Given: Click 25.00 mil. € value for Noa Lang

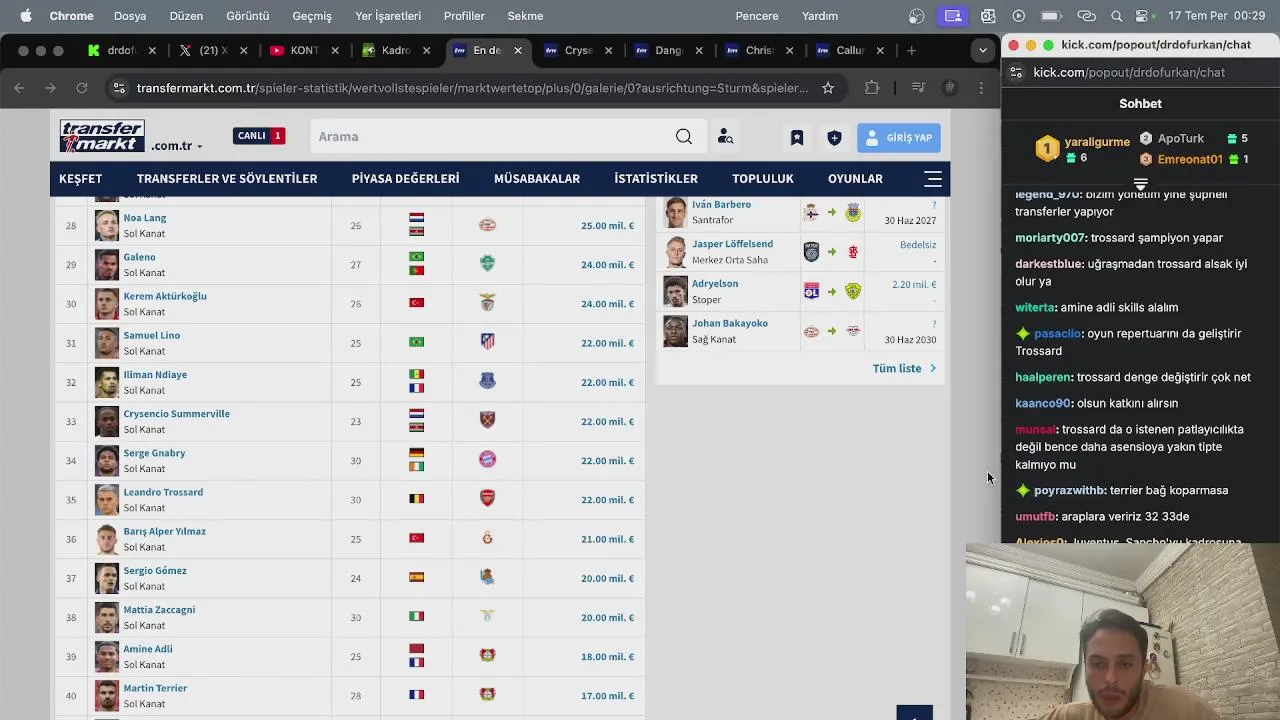Looking at the screenshot, I should point(607,226).
